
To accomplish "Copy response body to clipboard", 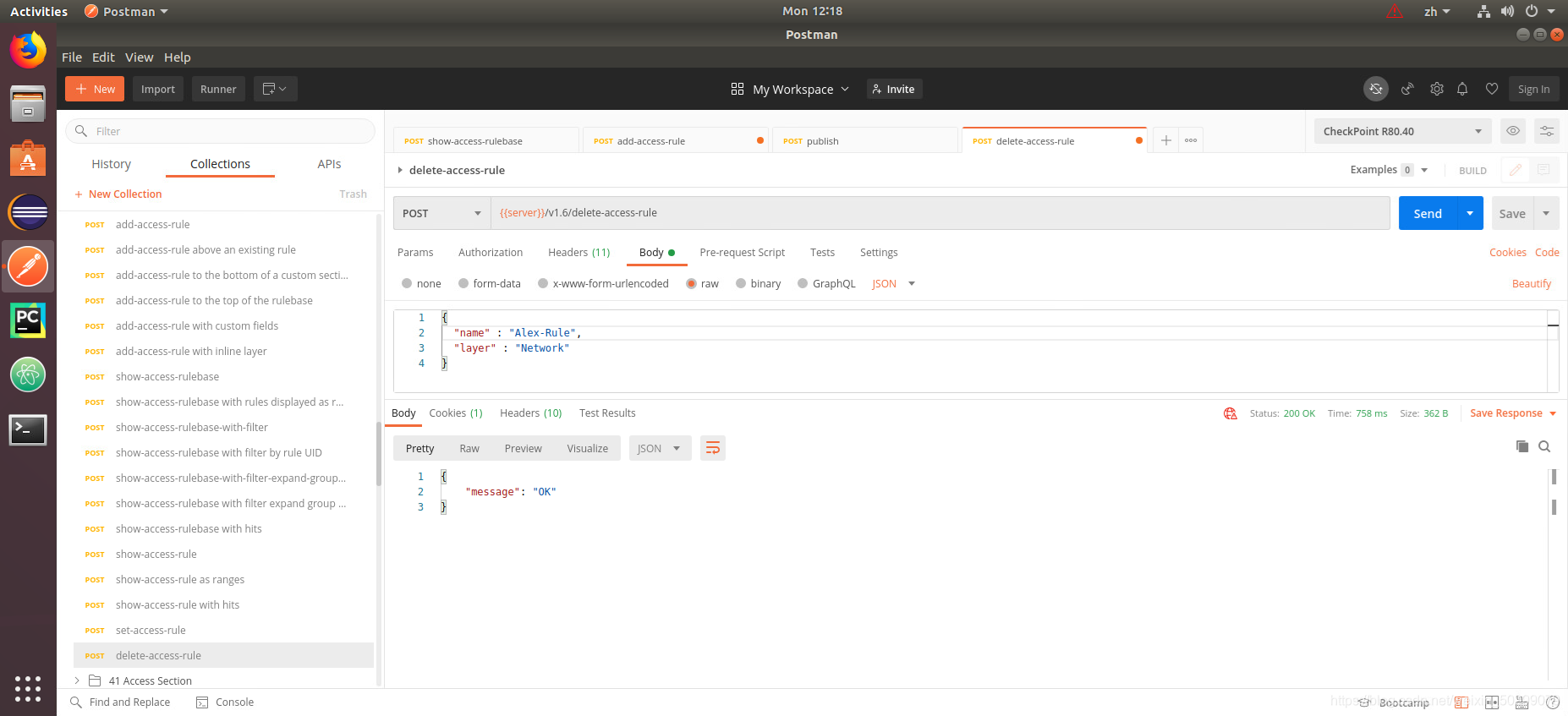I will pos(1522,446).
